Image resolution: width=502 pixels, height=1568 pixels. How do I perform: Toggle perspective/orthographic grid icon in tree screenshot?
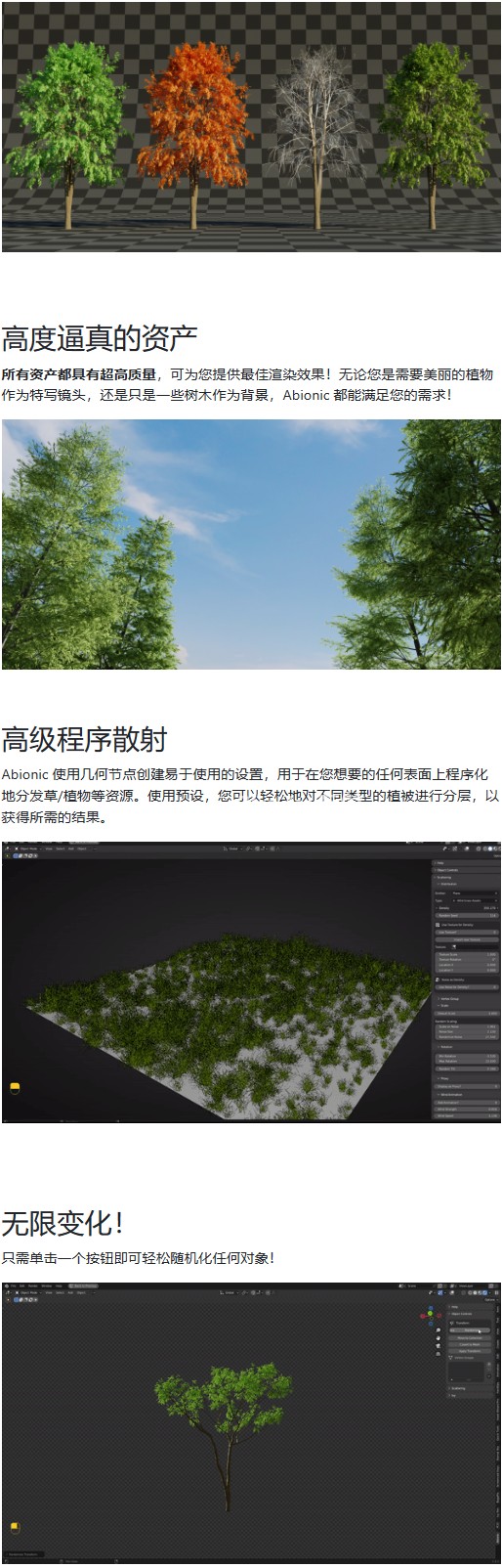tap(438, 1354)
